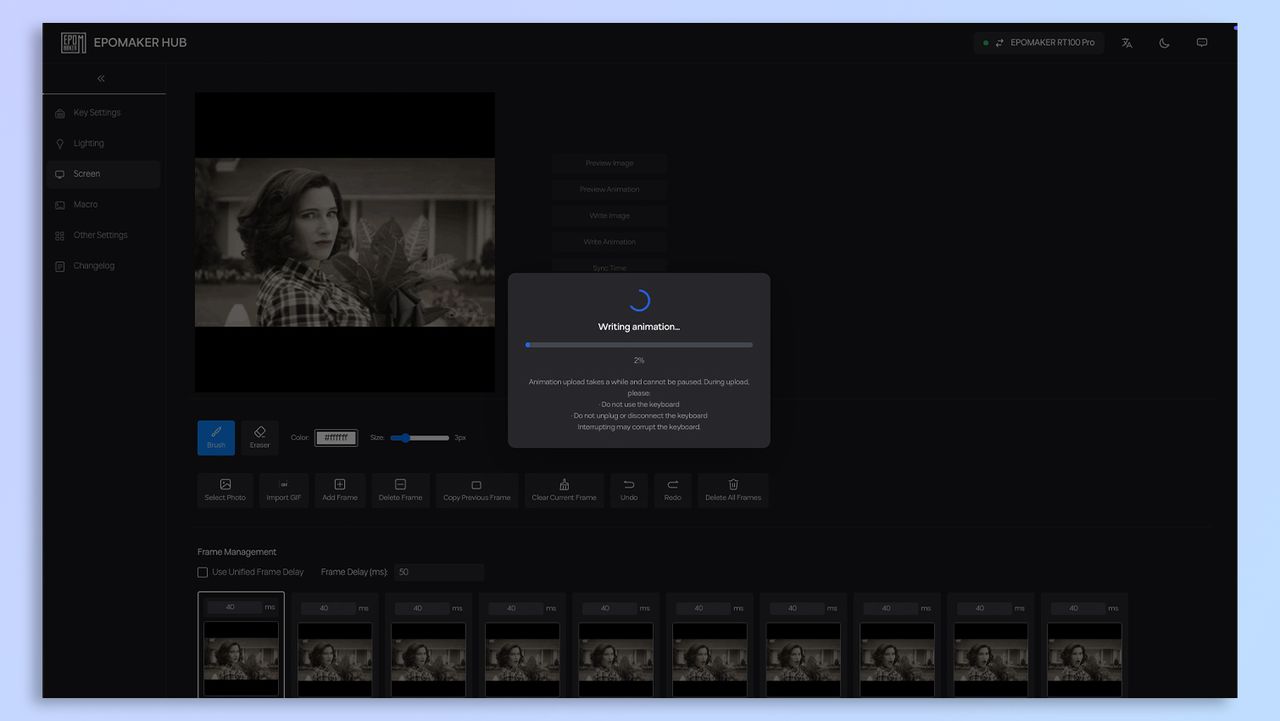Click the "Frame Management" heading text
1280x721 pixels.
click(237, 552)
